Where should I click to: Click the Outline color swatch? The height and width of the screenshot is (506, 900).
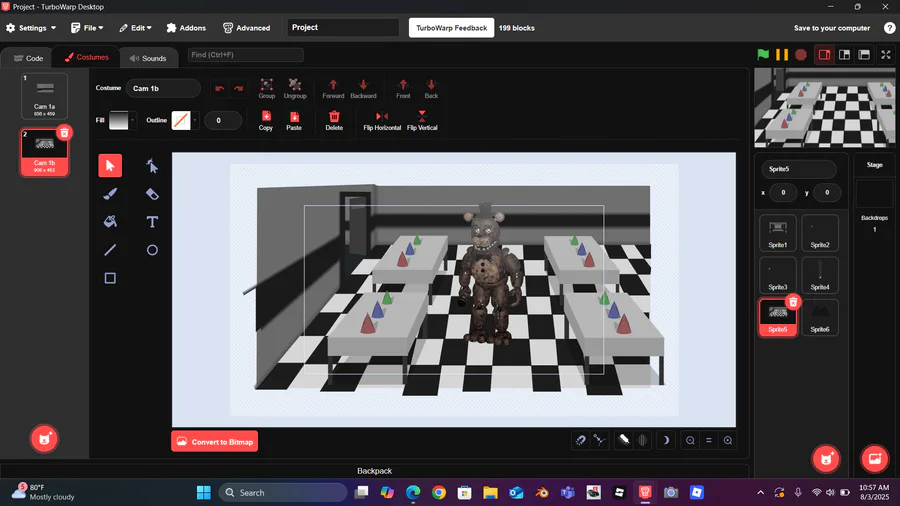tap(181, 120)
